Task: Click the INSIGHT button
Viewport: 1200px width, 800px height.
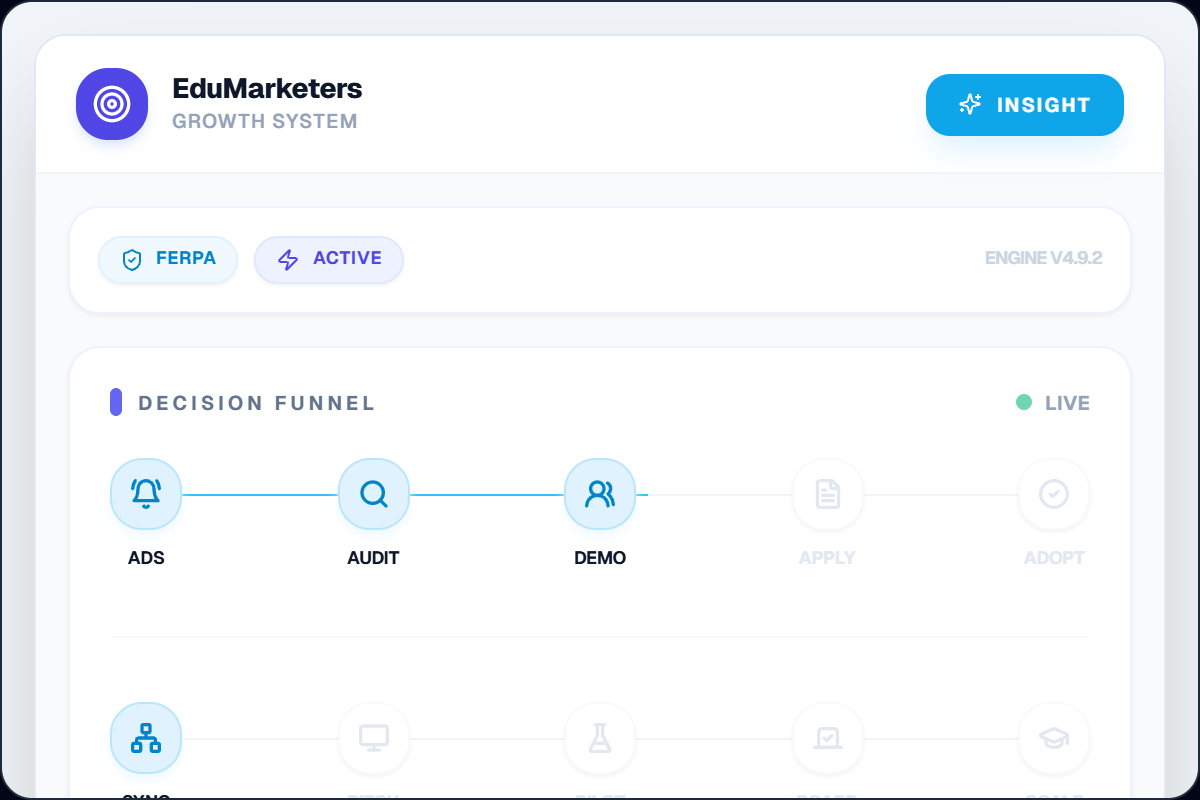Action: point(1024,104)
